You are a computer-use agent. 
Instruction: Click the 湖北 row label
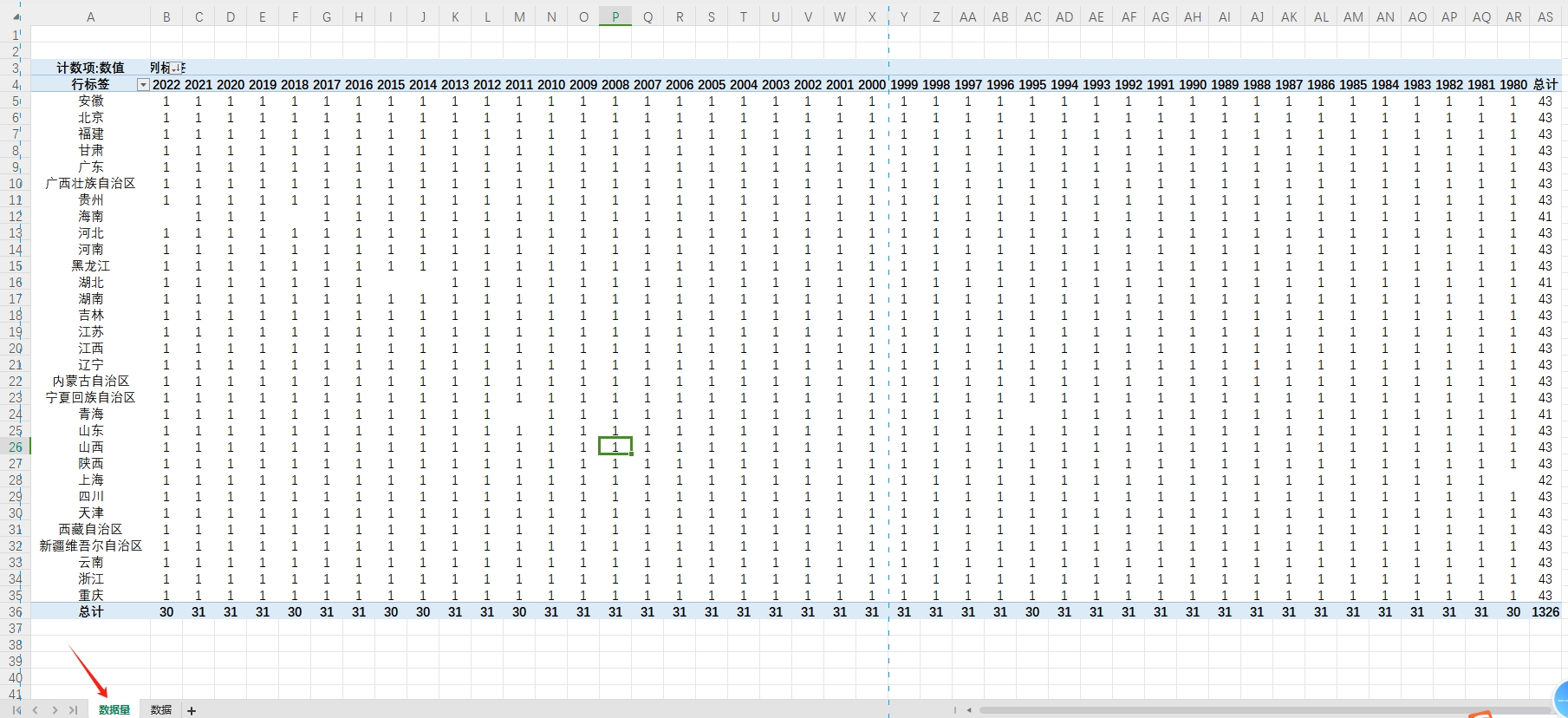click(90, 282)
